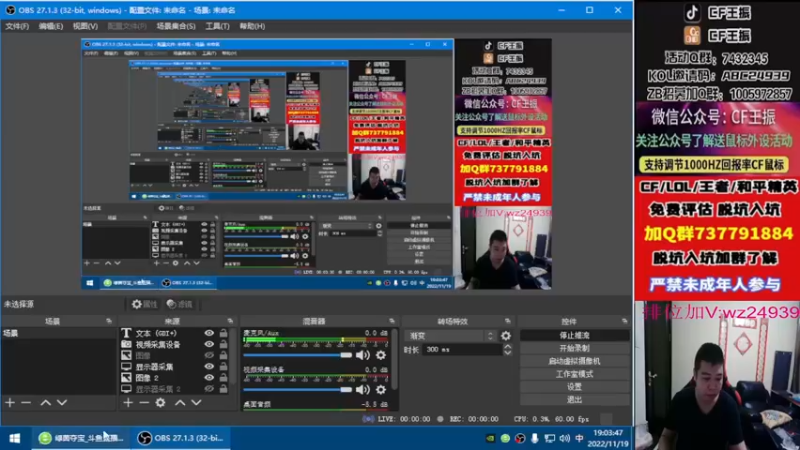Add a new scene with plus icon
Viewport: 800px width, 450px height.
click(x=10, y=403)
